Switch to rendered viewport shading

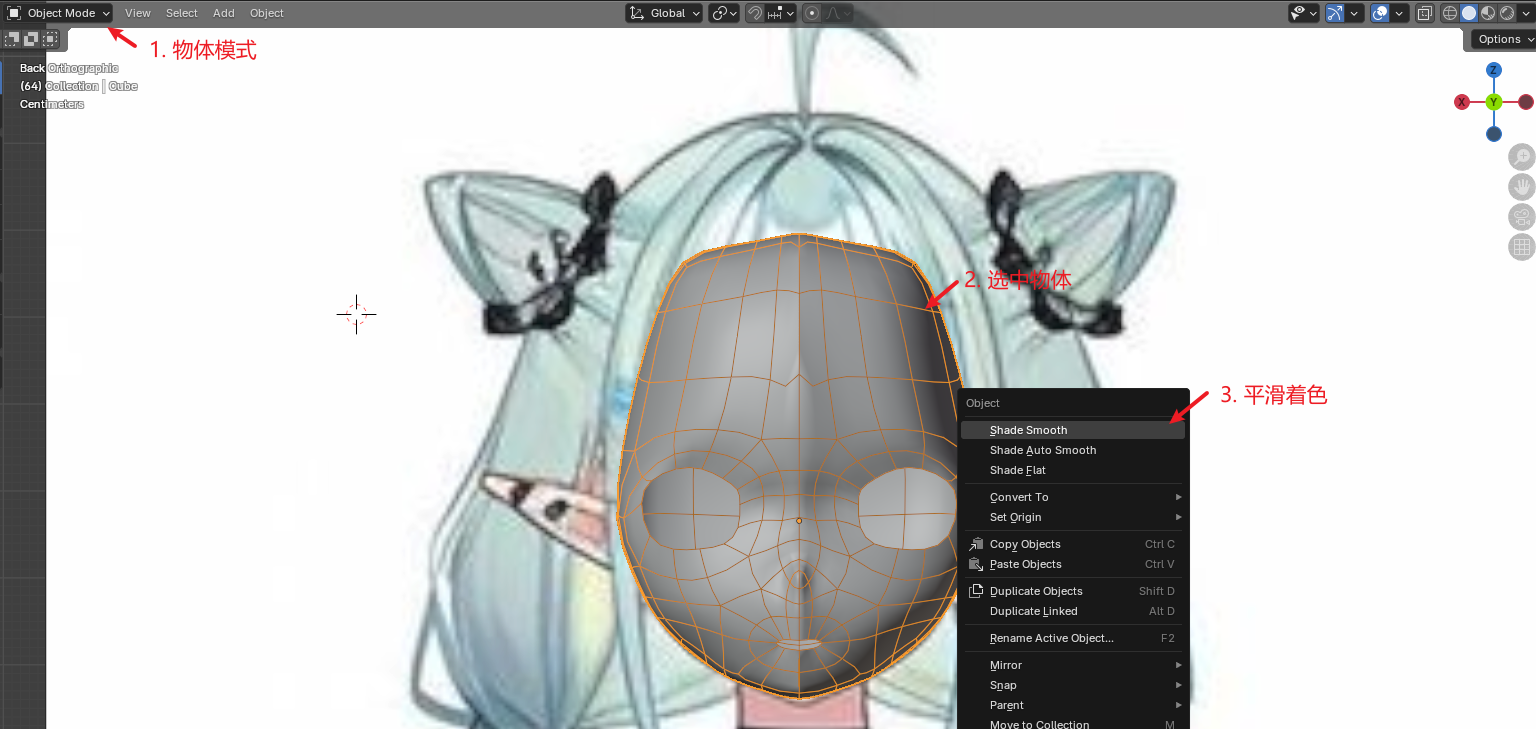pyautogui.click(x=1507, y=13)
